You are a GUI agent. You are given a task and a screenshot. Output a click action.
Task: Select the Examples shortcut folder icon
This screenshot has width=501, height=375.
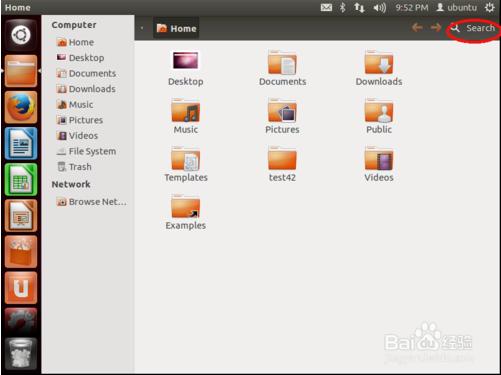(x=186, y=212)
